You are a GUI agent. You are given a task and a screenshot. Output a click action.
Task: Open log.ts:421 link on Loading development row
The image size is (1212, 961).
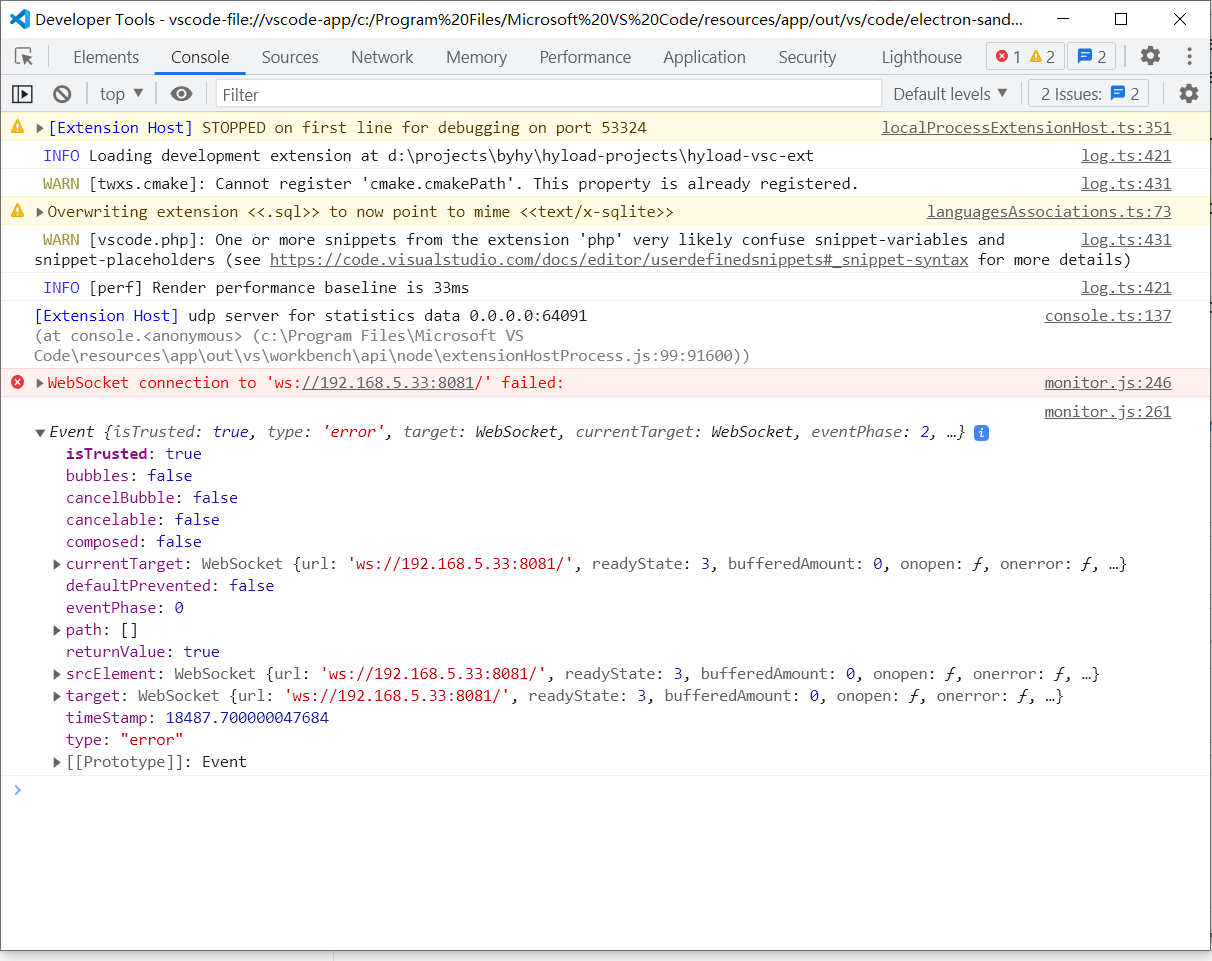coord(1126,156)
